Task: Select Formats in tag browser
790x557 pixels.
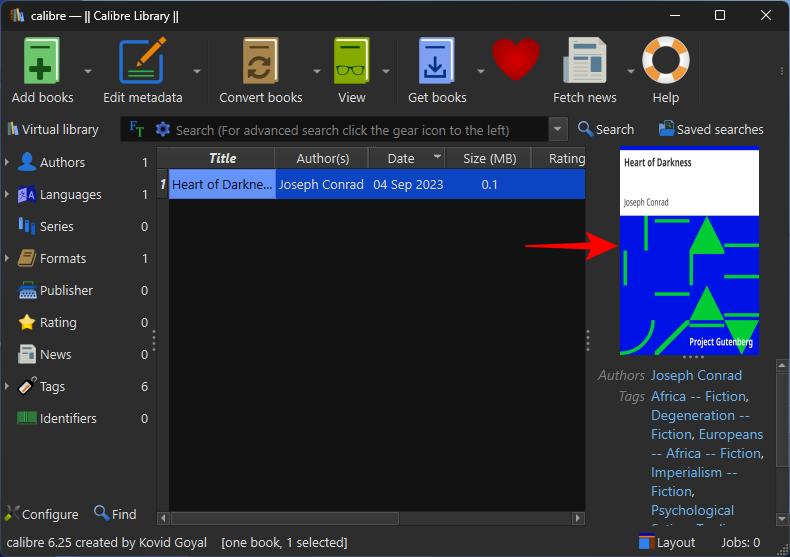Action: (63, 259)
